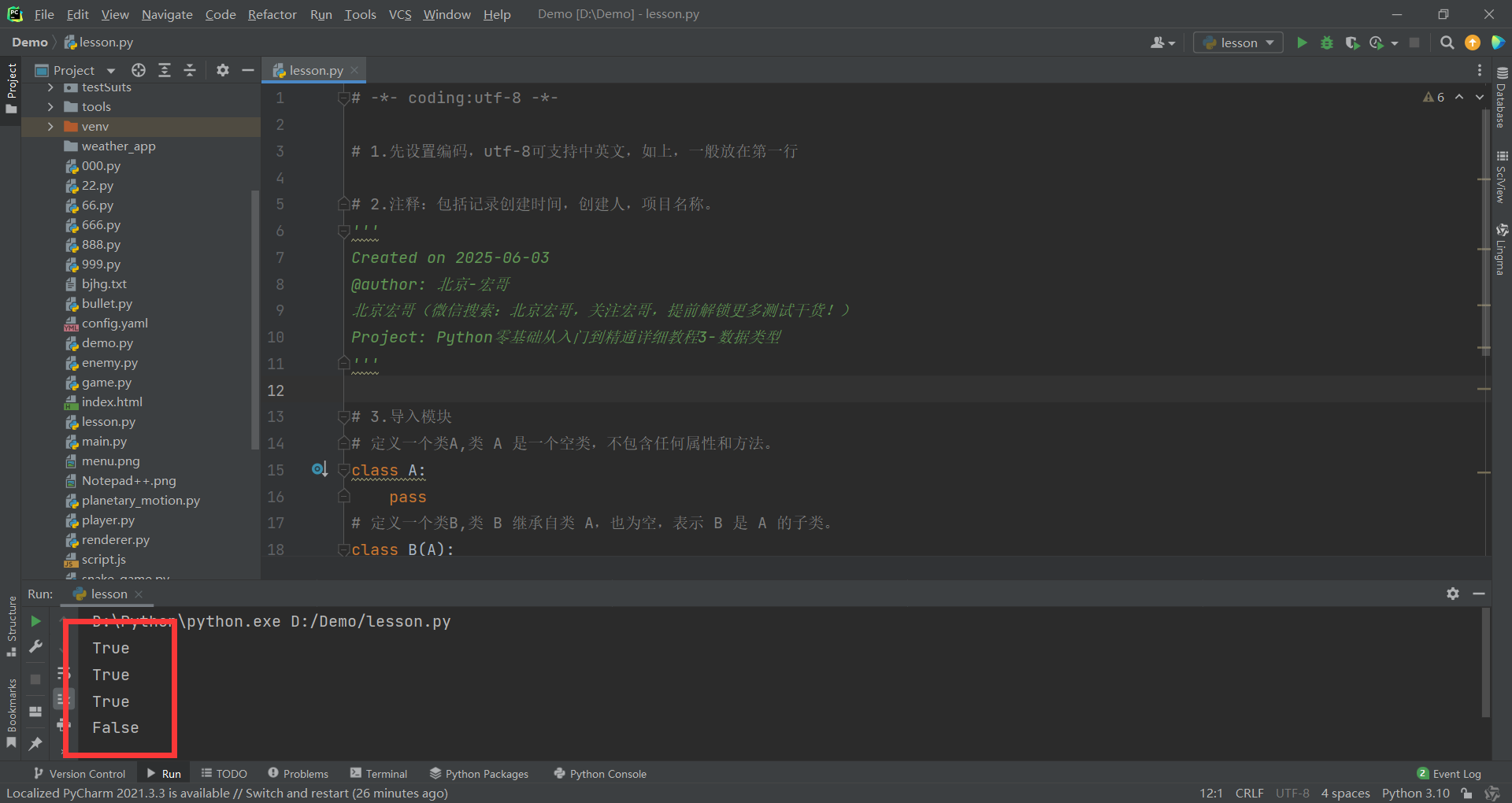1512x803 pixels.
Task: Toggle the Structure tool window
Action: coord(11,626)
